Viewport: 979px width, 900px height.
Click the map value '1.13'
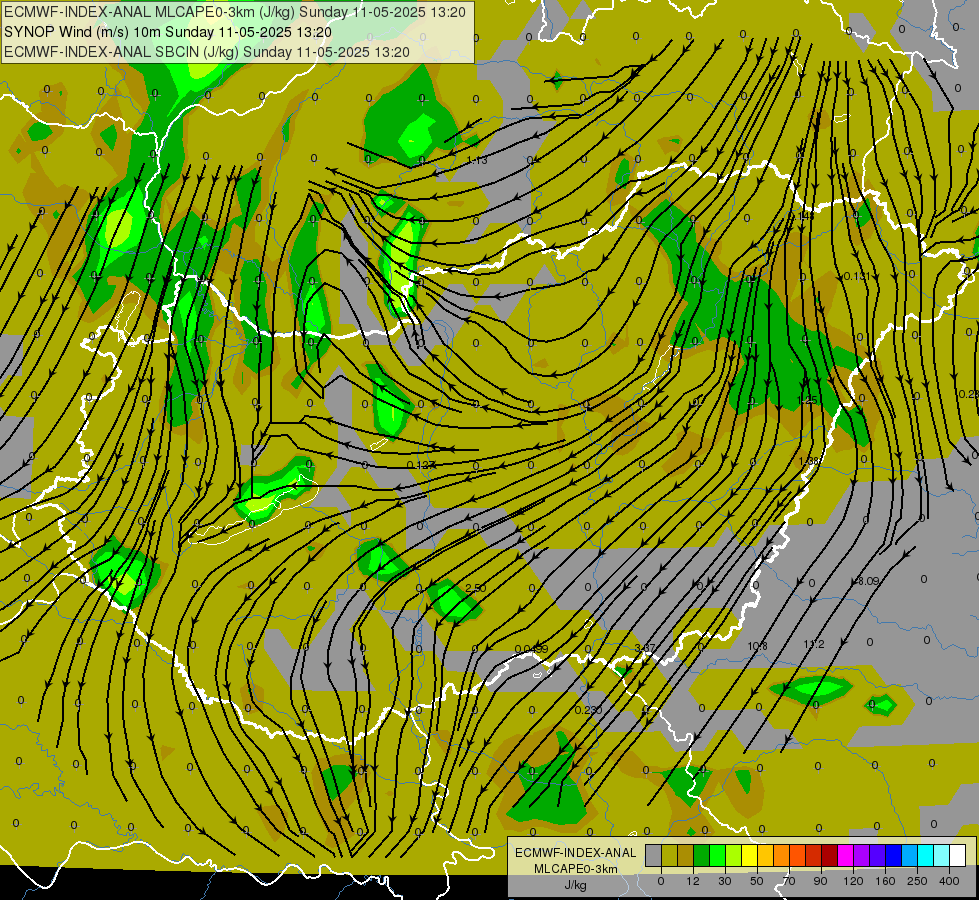[x=477, y=161]
